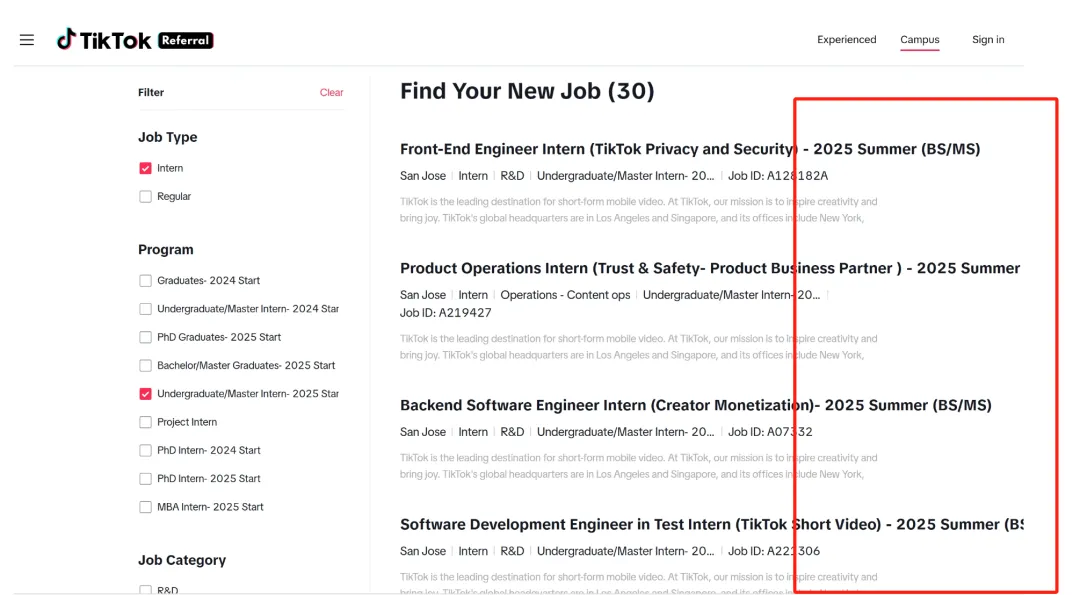Open Software Development Engineer in Test listing

712,524
